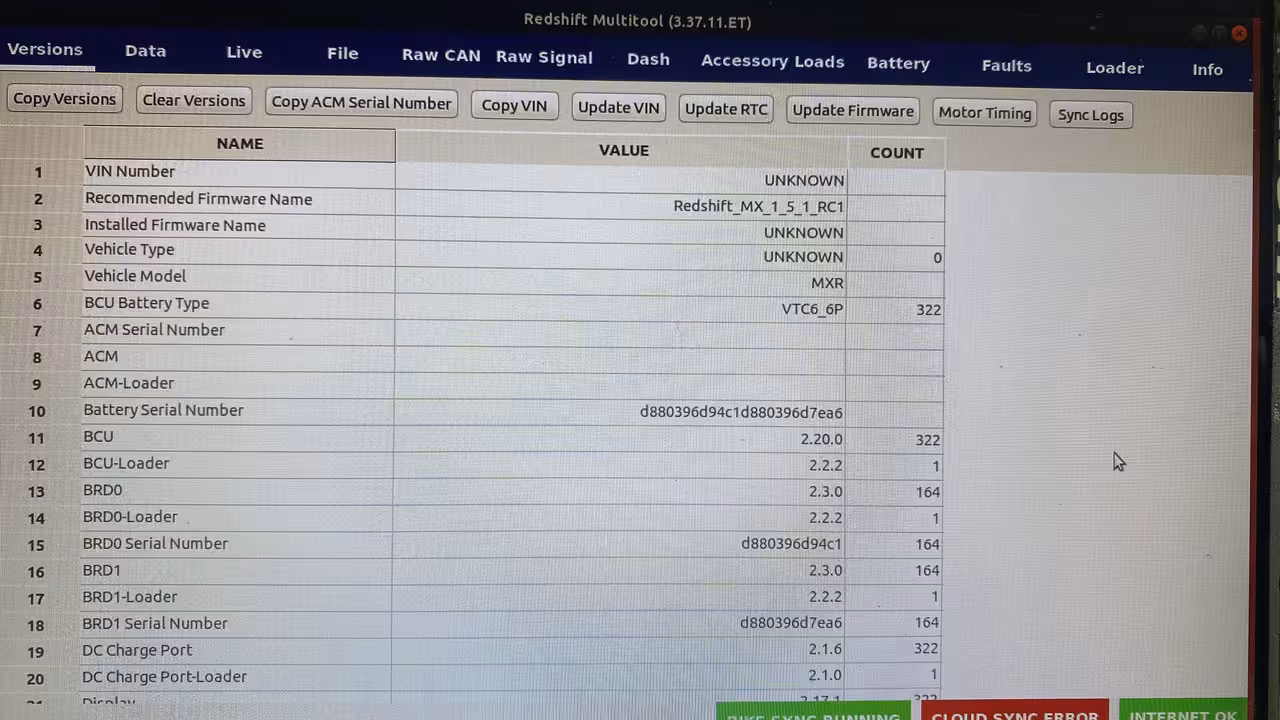
Task: Click the Update Firmware button
Action: (x=853, y=111)
